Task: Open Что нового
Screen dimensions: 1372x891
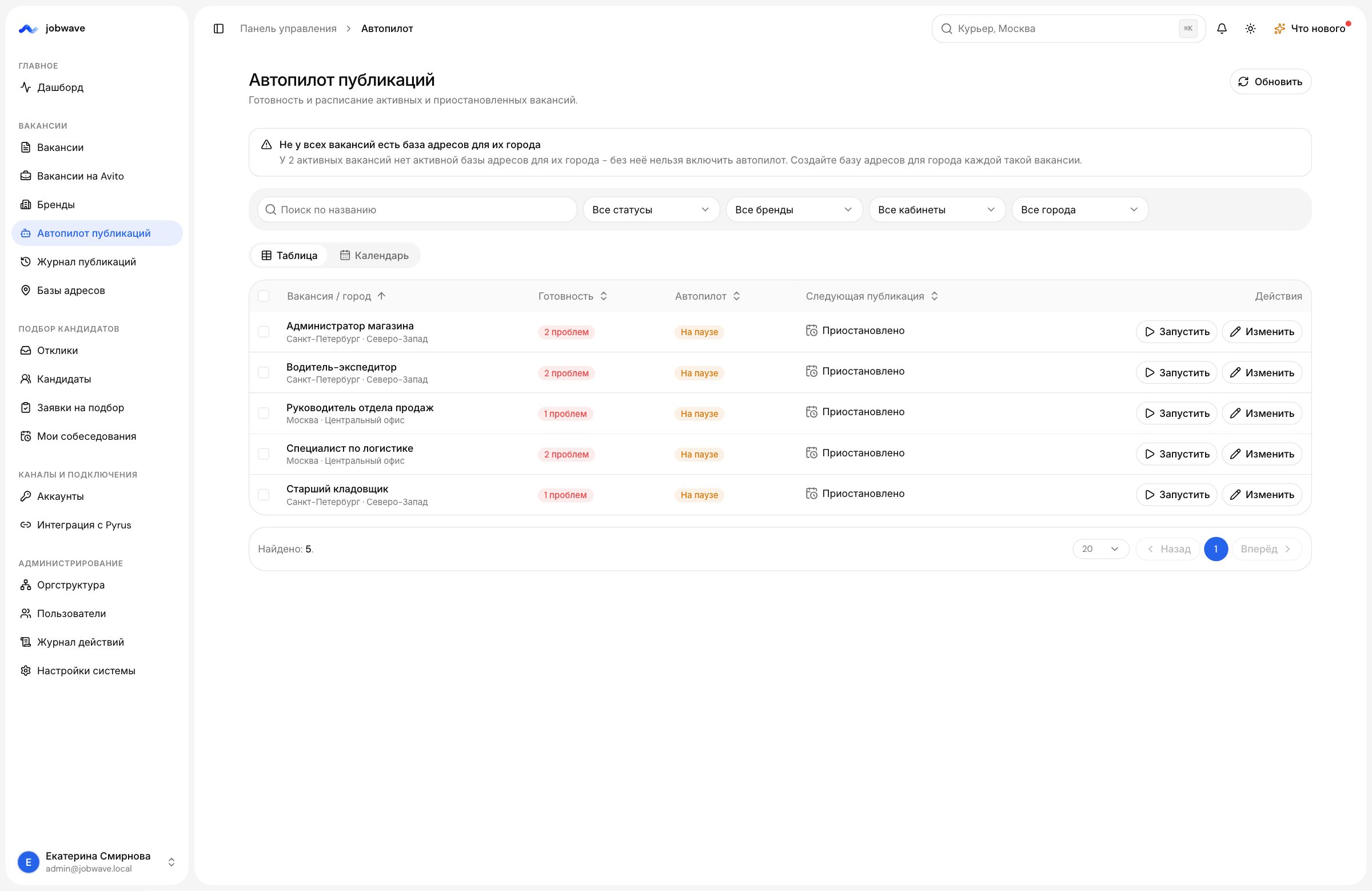Action: pyautogui.click(x=1311, y=28)
